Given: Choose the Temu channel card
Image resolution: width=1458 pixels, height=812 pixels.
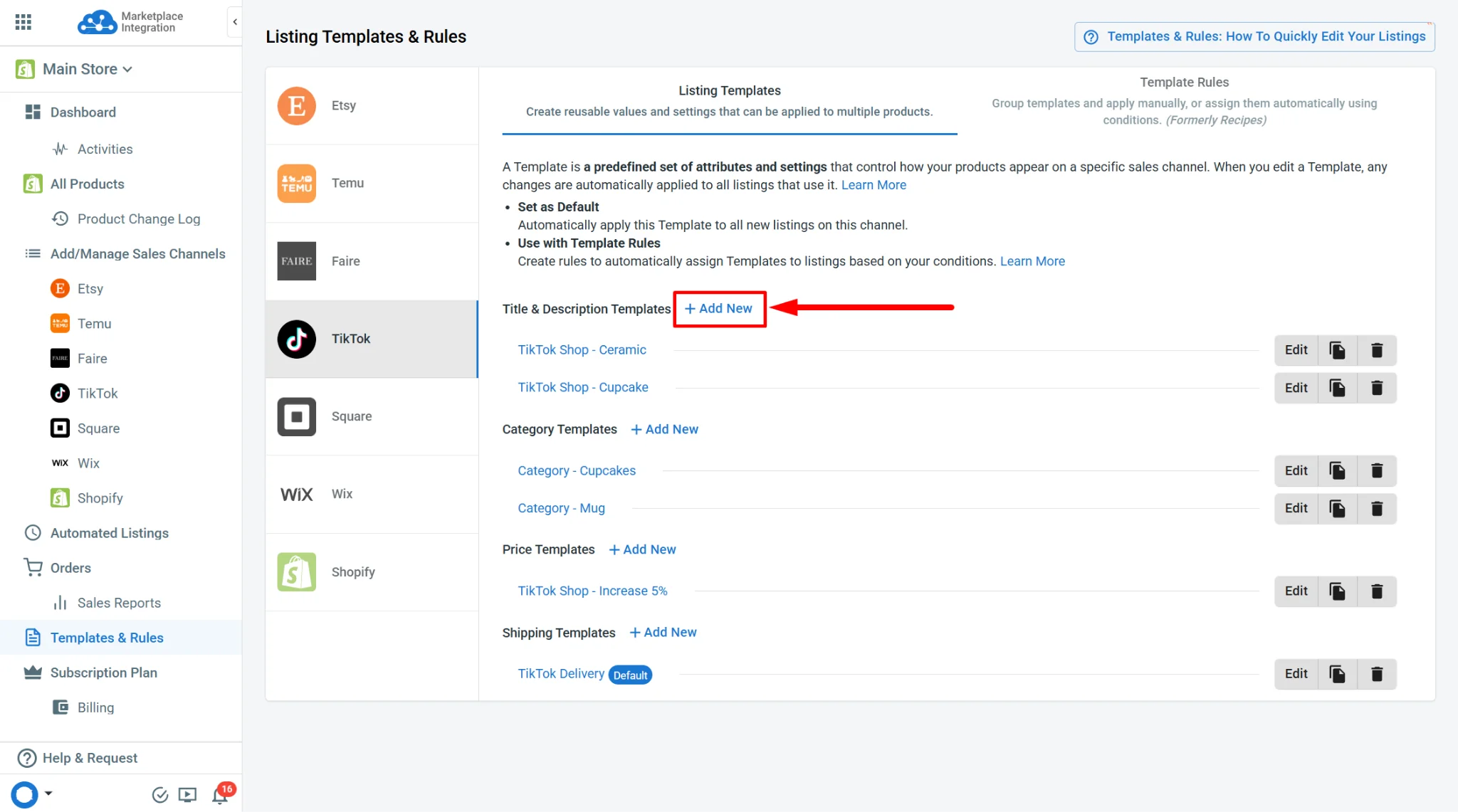Looking at the screenshot, I should point(372,184).
